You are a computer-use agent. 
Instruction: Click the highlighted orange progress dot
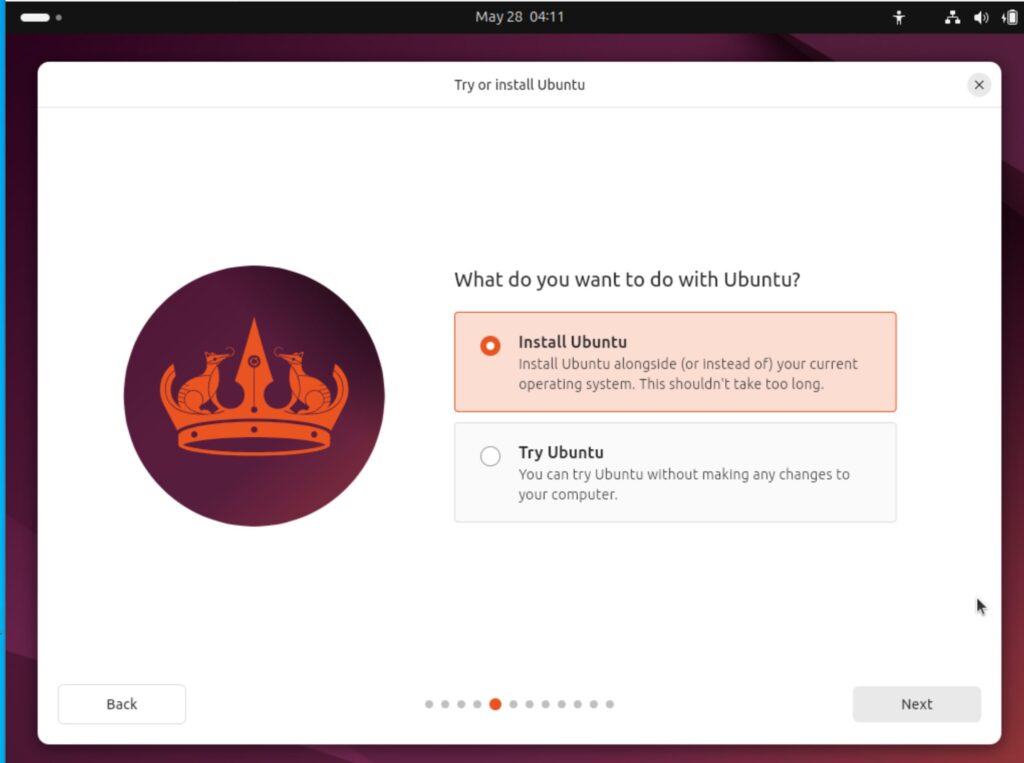(496, 704)
